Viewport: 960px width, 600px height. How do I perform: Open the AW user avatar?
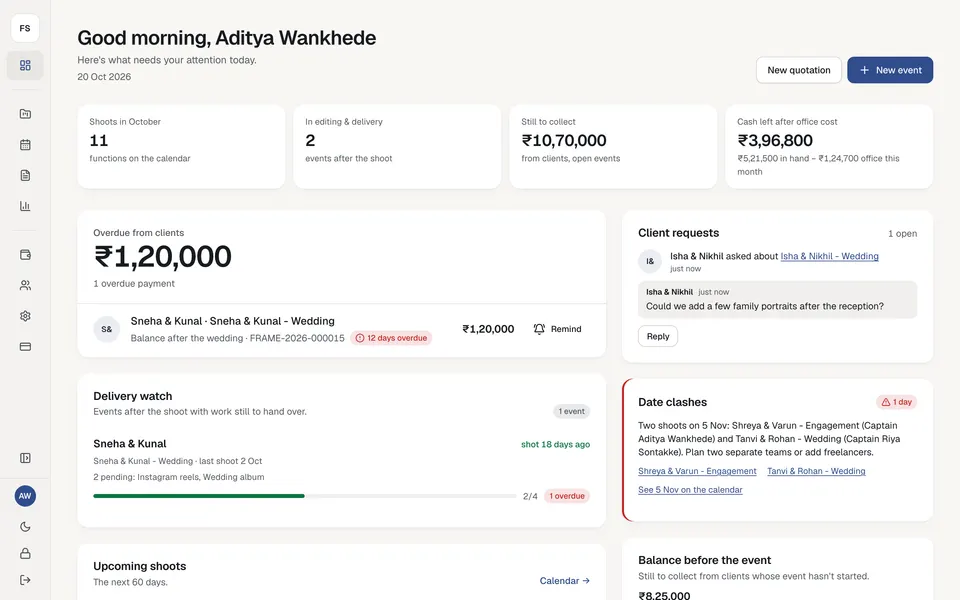[x=25, y=496]
